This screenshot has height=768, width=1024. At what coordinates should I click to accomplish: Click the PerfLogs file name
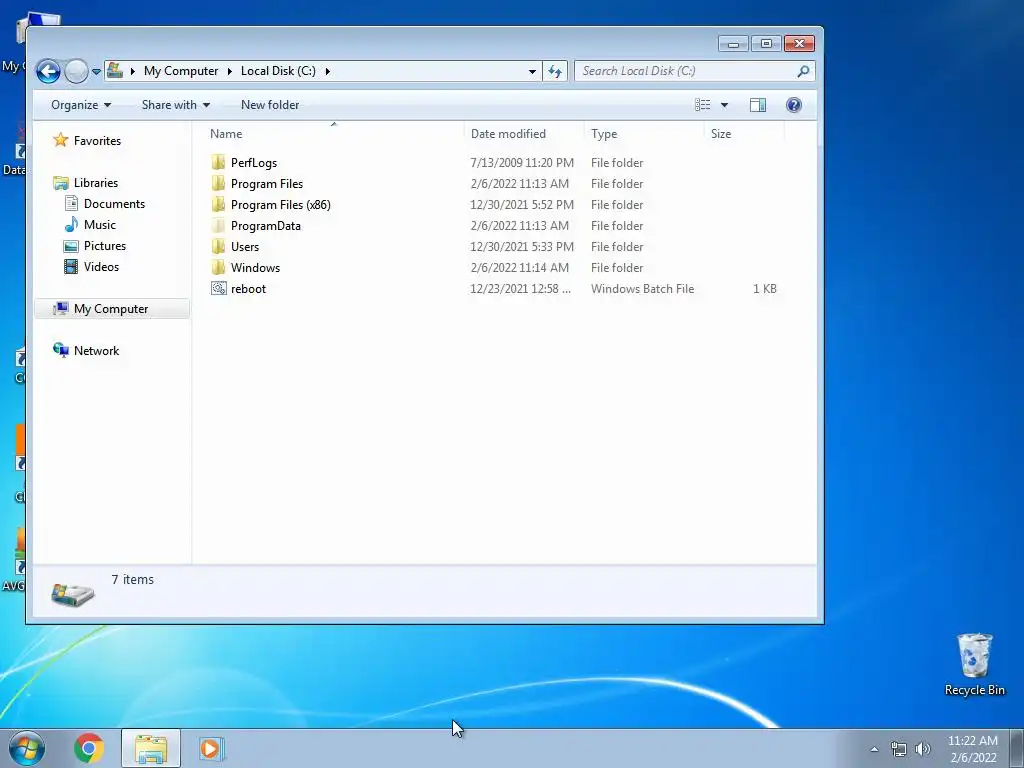pos(254,163)
